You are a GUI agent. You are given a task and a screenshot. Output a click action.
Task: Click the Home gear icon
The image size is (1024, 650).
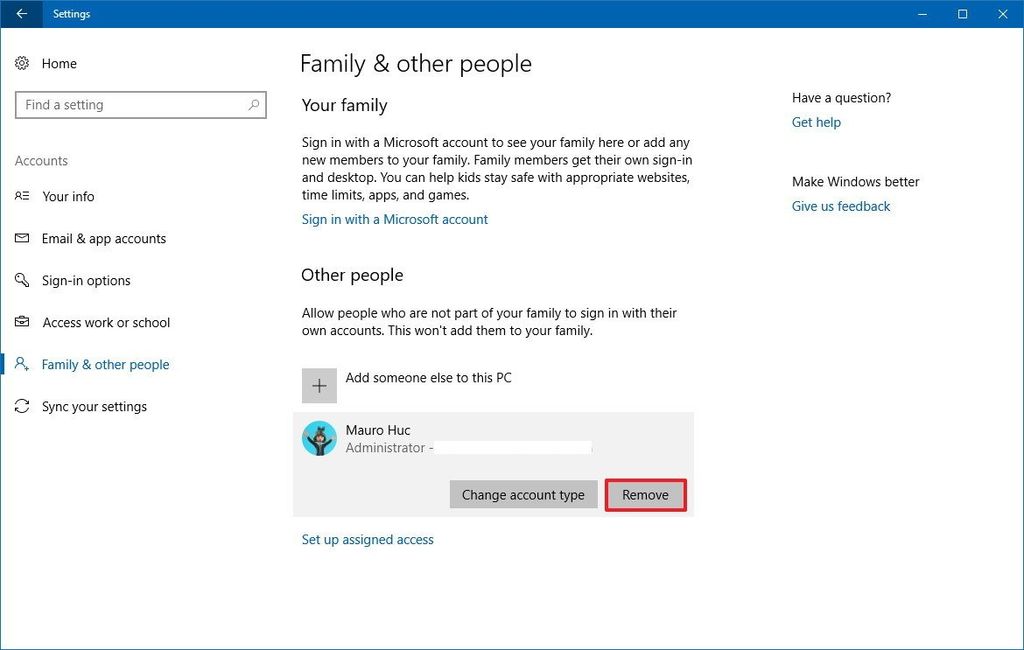point(22,63)
